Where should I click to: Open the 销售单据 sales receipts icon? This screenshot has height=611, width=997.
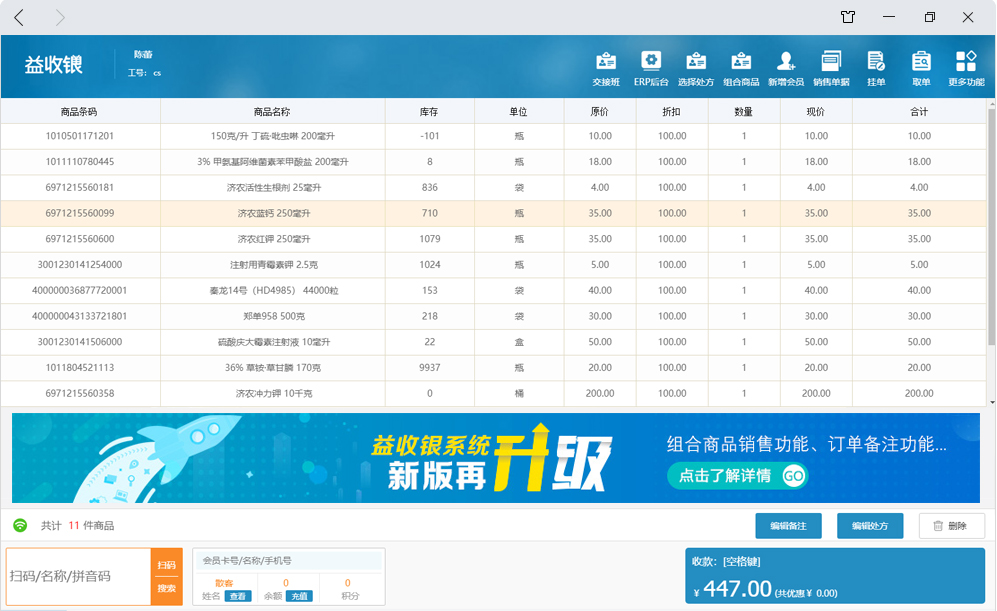pyautogui.click(x=831, y=67)
